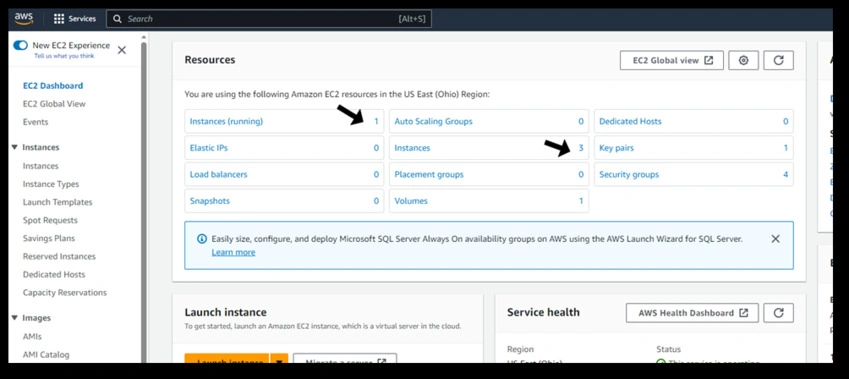Image resolution: width=849 pixels, height=379 pixels.
Task: Open AMI Catalog in the sidebar
Action: tap(46, 355)
